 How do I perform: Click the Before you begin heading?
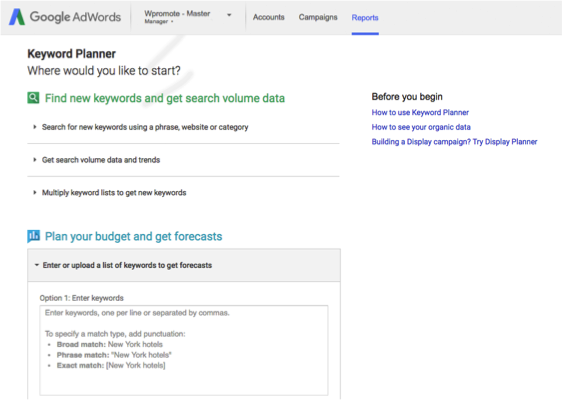click(407, 97)
